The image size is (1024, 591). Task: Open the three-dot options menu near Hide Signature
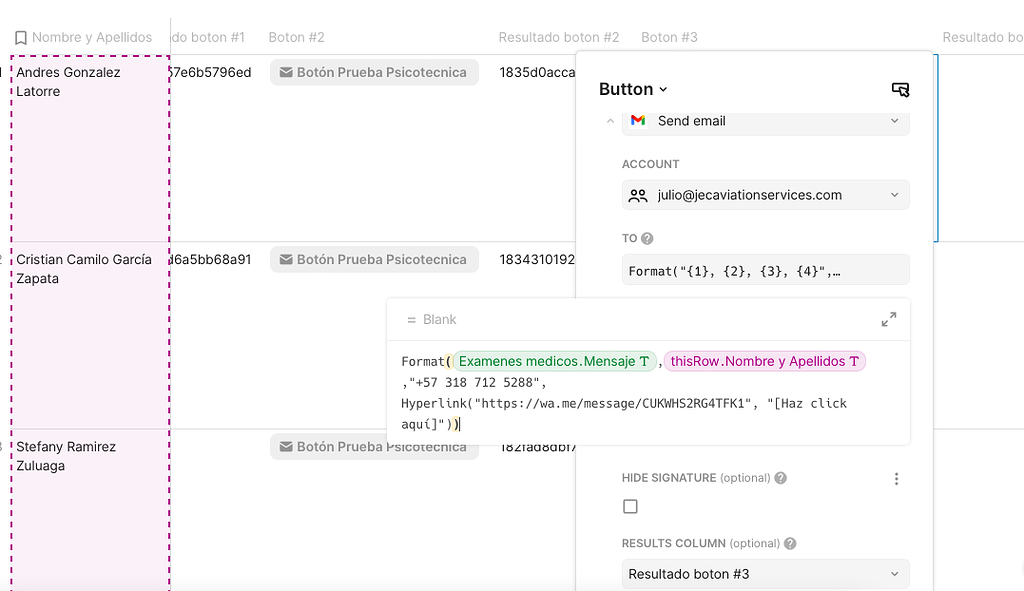896,479
